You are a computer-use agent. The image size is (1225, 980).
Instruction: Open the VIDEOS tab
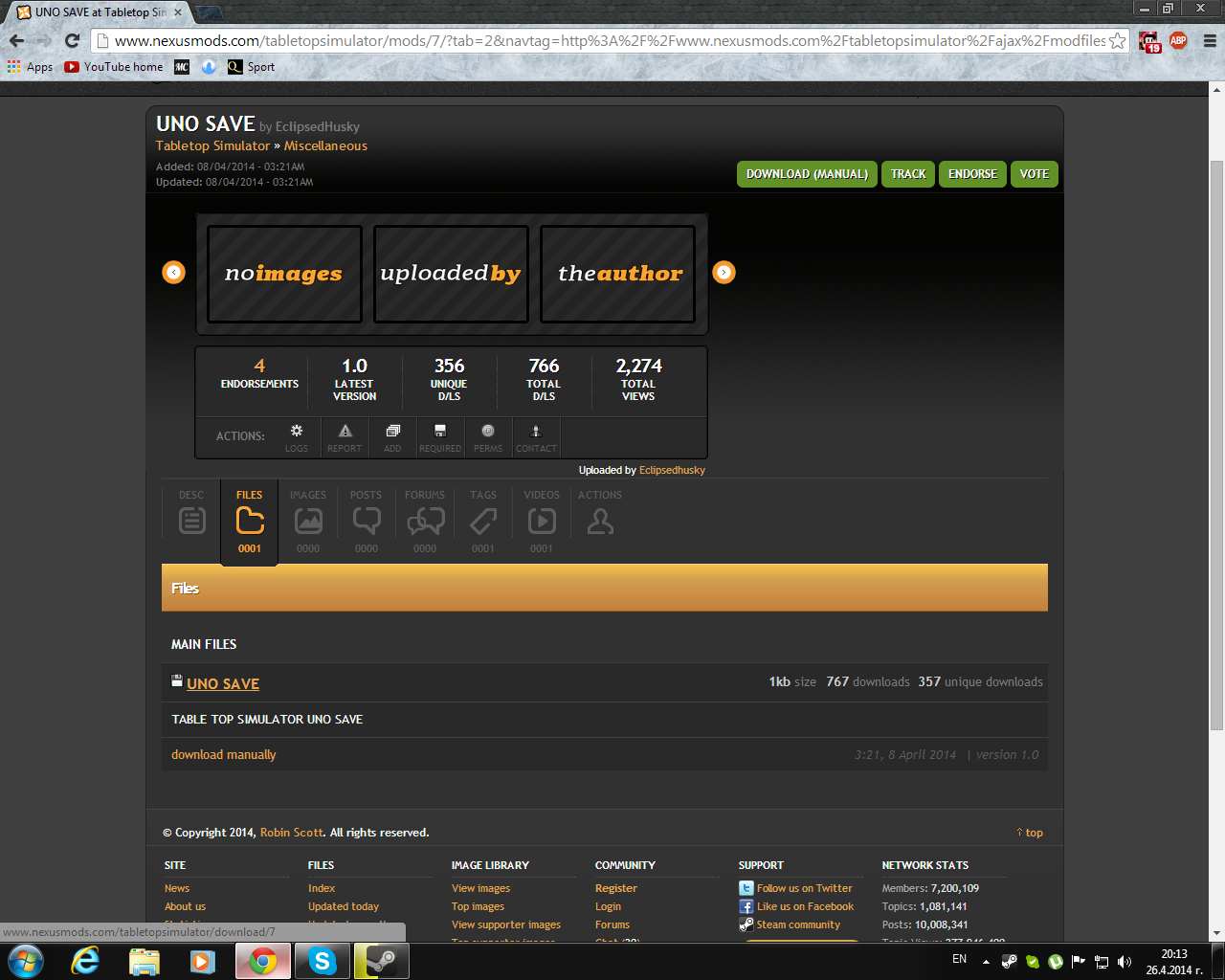[x=542, y=522]
